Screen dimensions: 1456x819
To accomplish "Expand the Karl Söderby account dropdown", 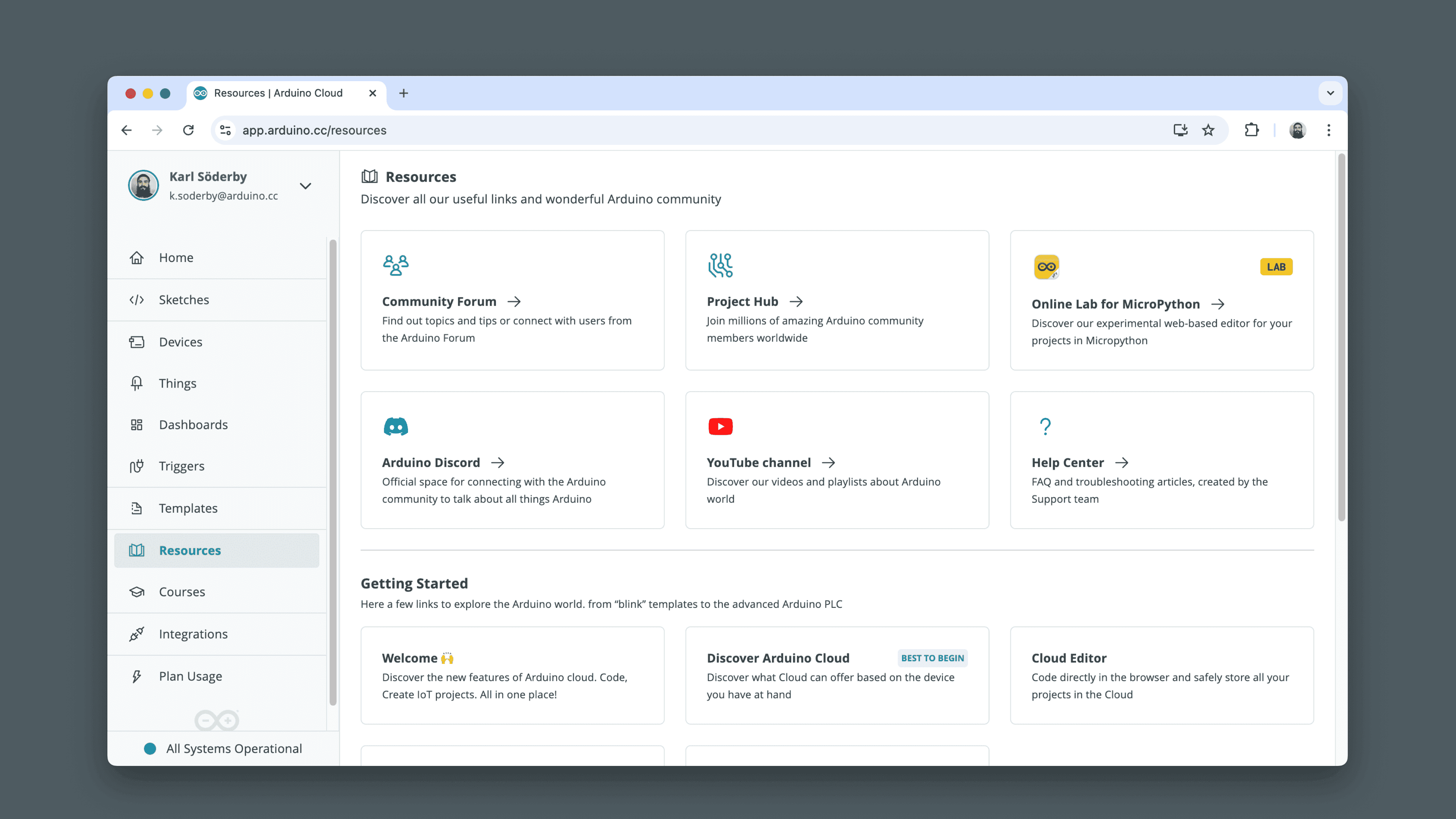I will click(305, 186).
